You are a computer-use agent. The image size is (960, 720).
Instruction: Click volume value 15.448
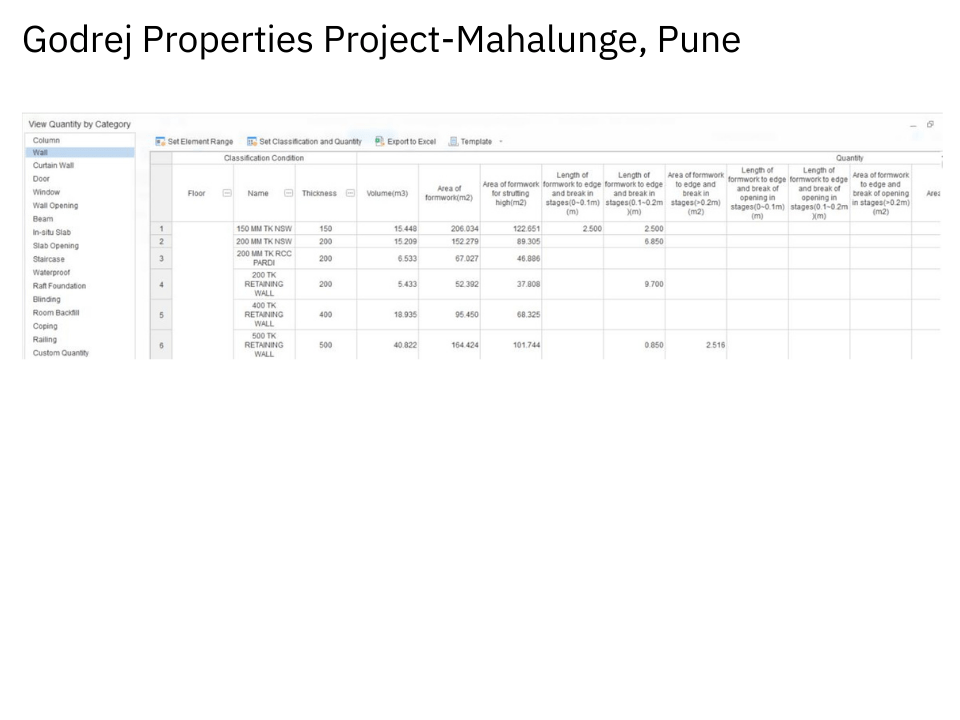[405, 228]
